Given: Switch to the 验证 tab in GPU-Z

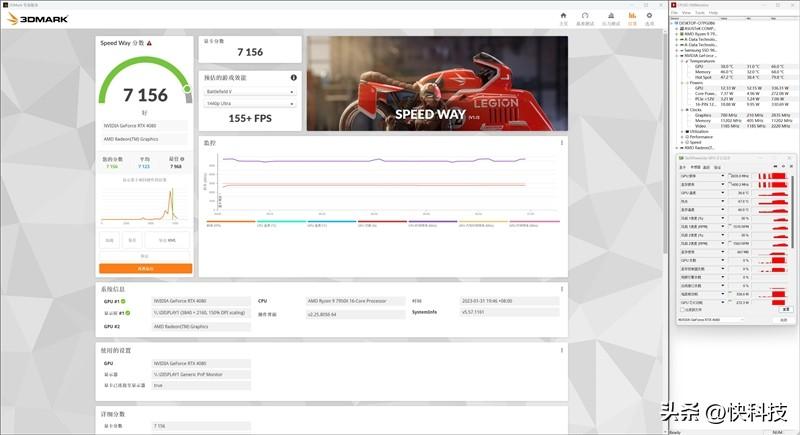Looking at the screenshot, I should 717,167.
